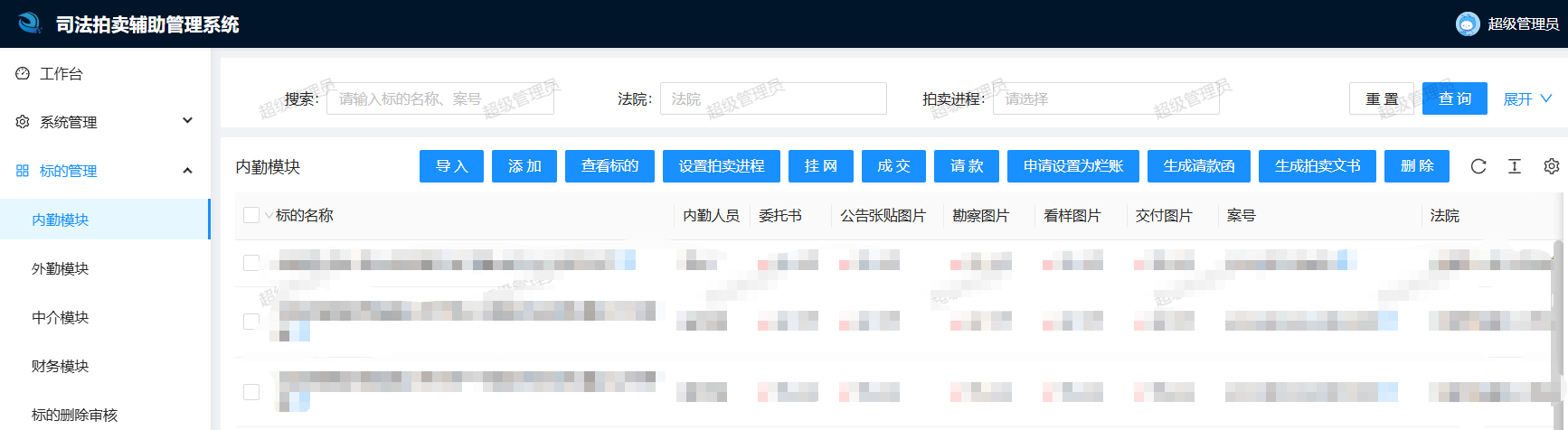Screen dimensions: 1568x430
Task: Tick the select-all header checkbox
Action: (251, 215)
